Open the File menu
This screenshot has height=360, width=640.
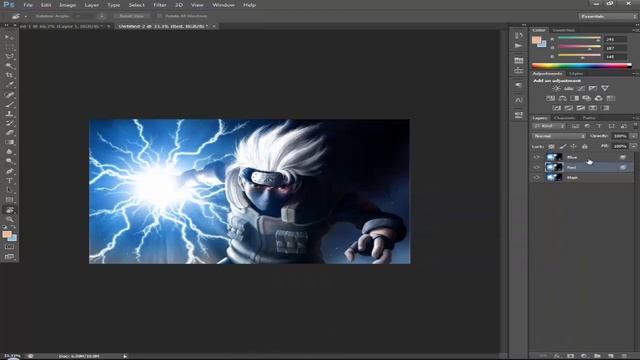(x=28, y=5)
